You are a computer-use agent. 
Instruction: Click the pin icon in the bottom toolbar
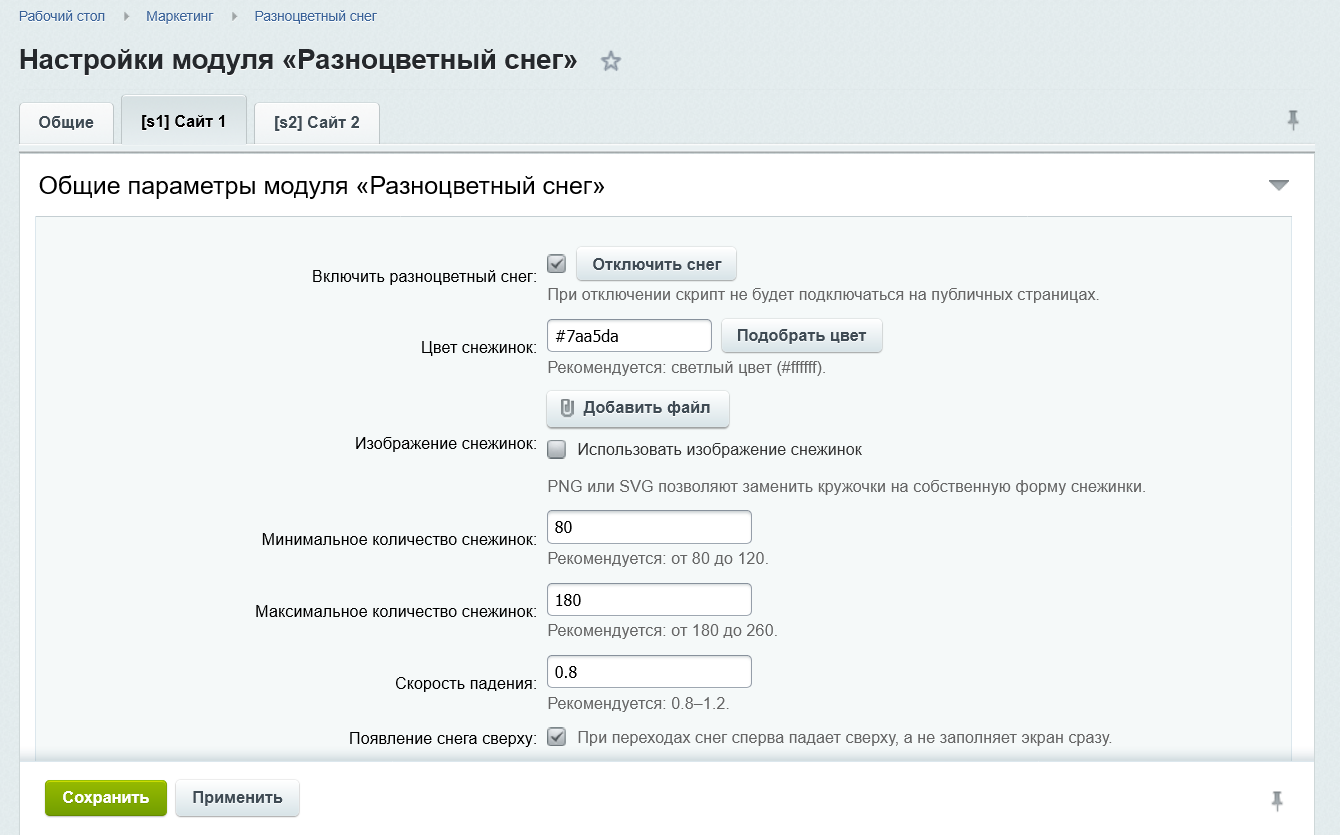coord(1278,800)
